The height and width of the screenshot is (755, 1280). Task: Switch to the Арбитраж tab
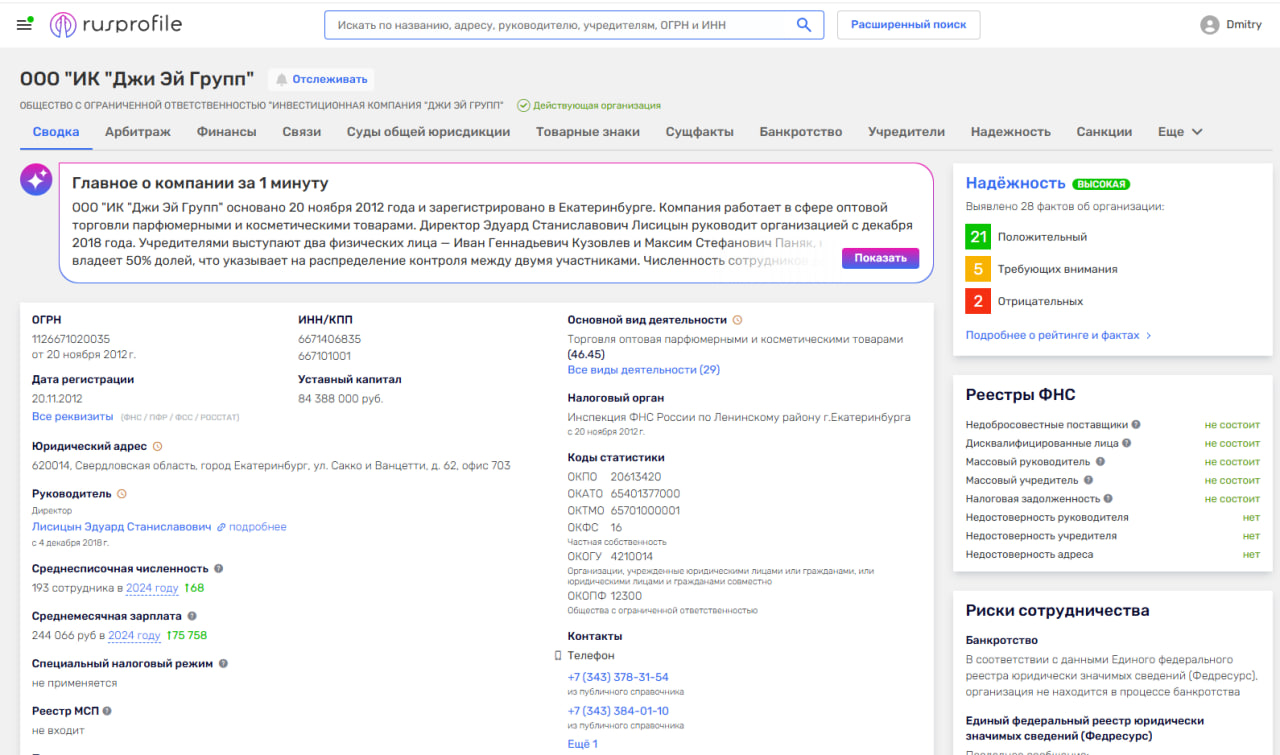(138, 132)
